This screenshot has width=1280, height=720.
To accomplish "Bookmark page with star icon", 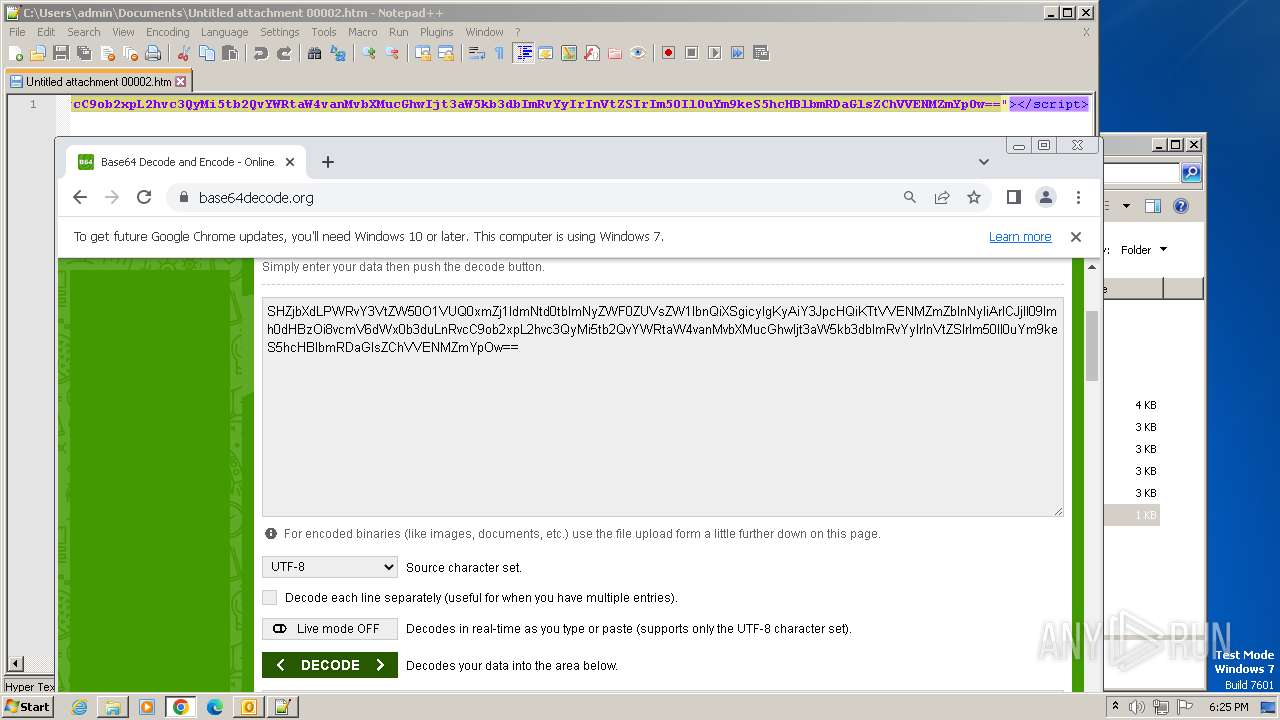I will [x=974, y=198].
